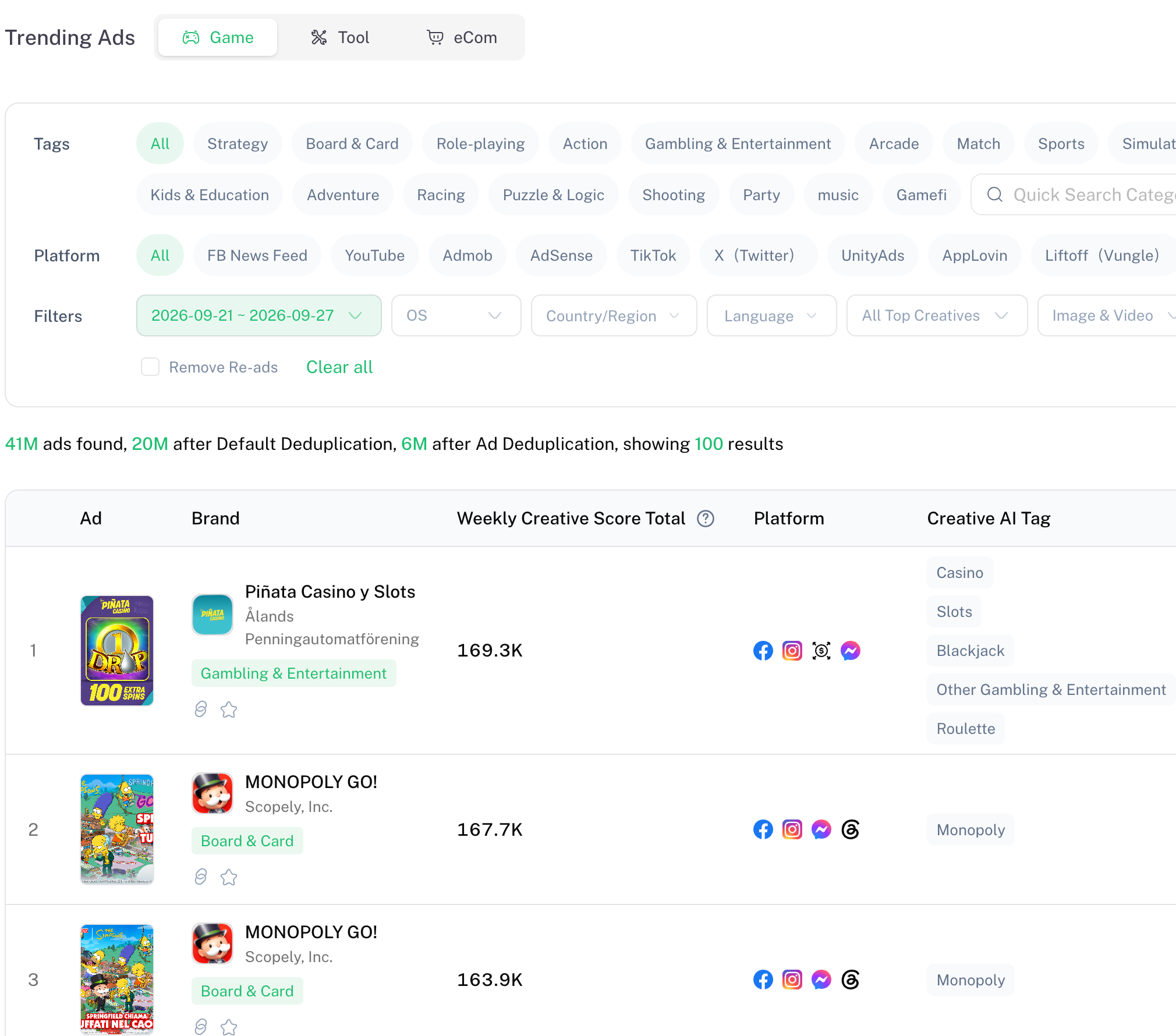This screenshot has height=1036, width=1176.
Task: Select the Shooting tag filter
Action: pos(674,194)
